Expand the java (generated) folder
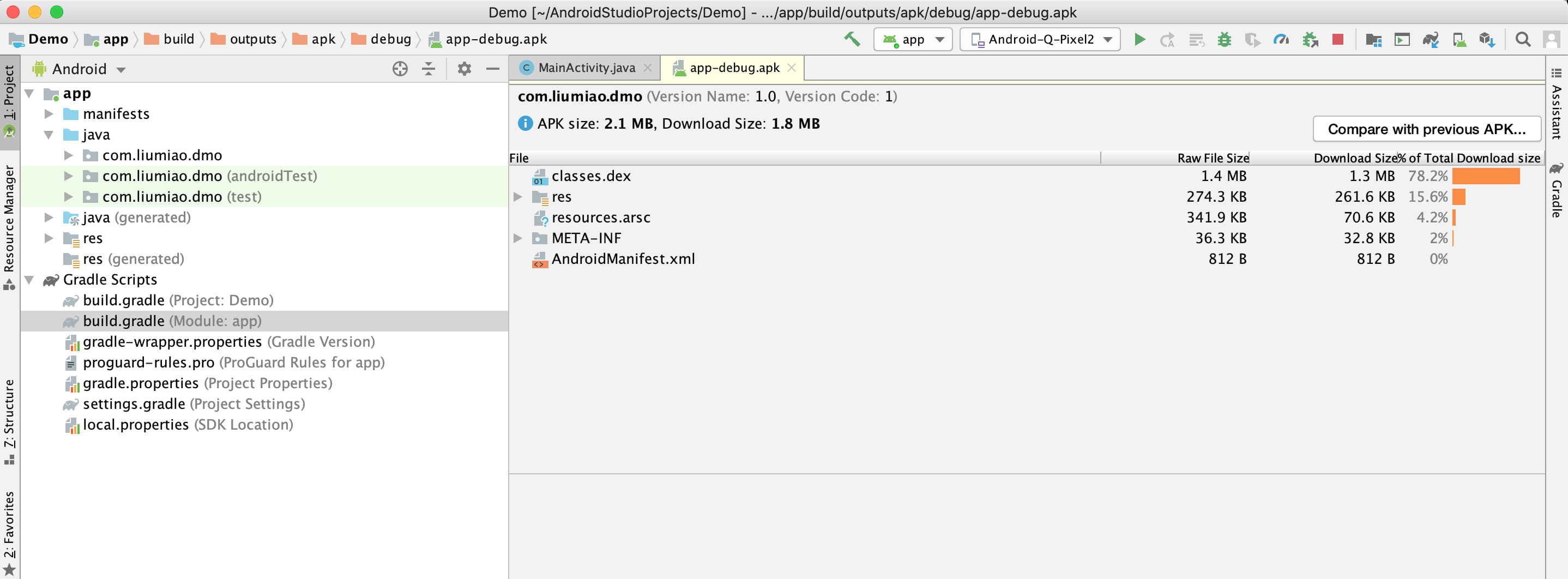The width and height of the screenshot is (1568, 579). (49, 218)
